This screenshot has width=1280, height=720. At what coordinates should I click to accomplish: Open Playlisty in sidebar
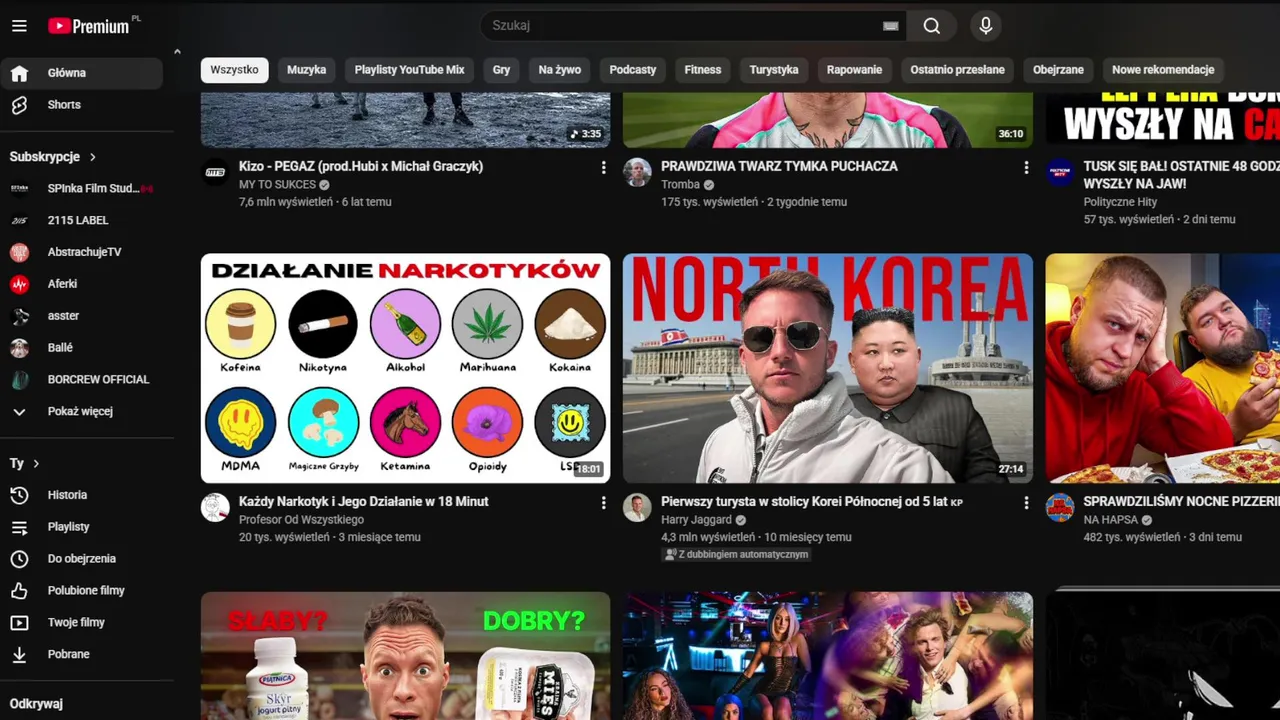(82, 527)
